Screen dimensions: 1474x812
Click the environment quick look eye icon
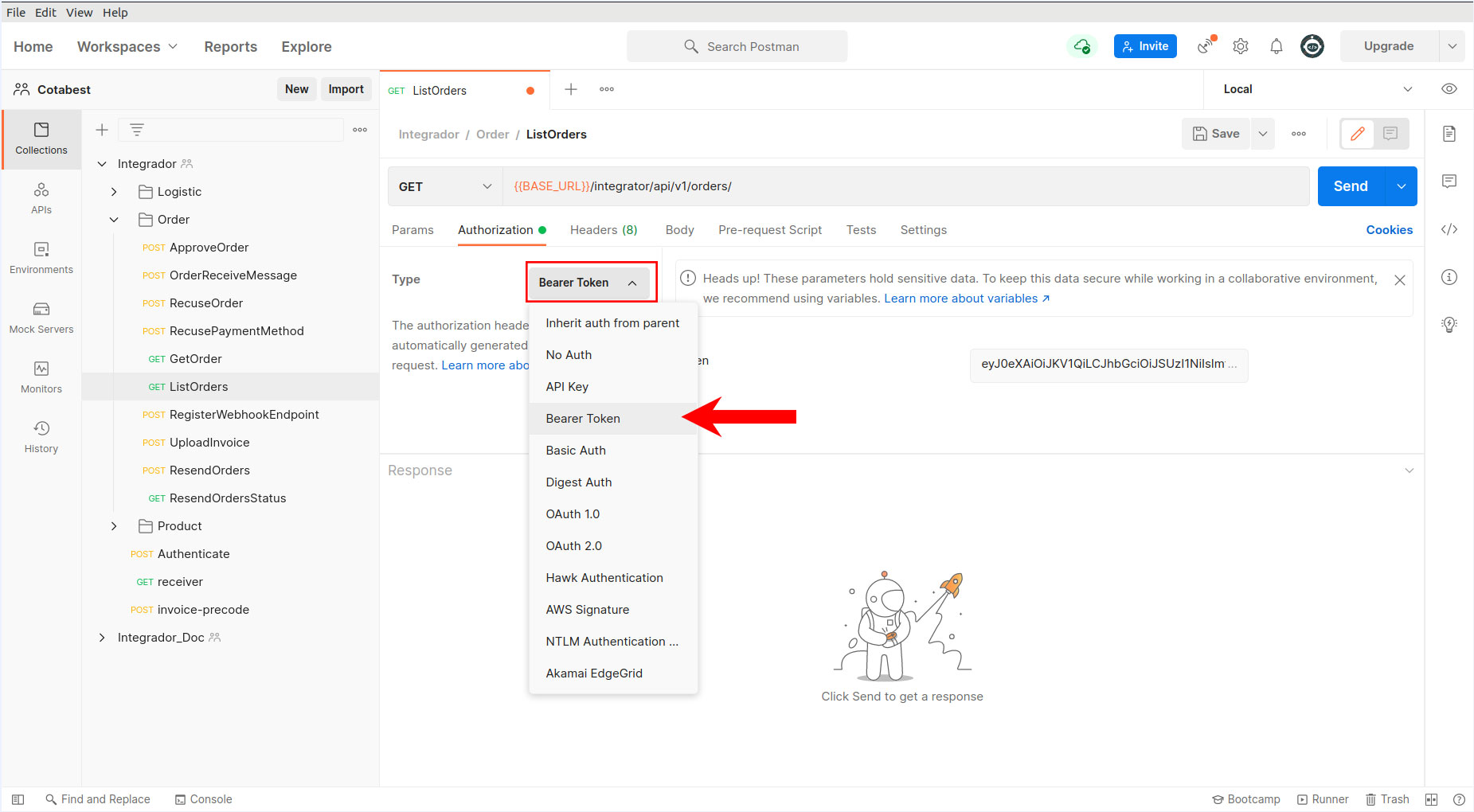click(1449, 89)
